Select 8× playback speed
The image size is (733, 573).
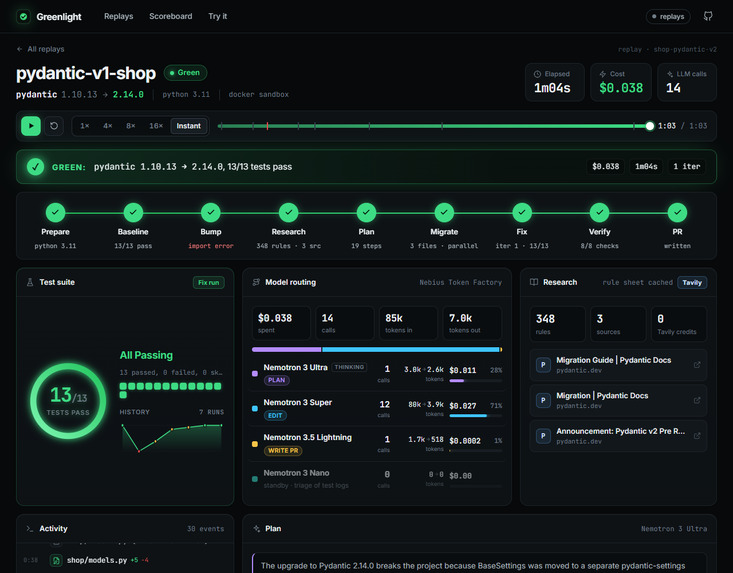point(130,126)
